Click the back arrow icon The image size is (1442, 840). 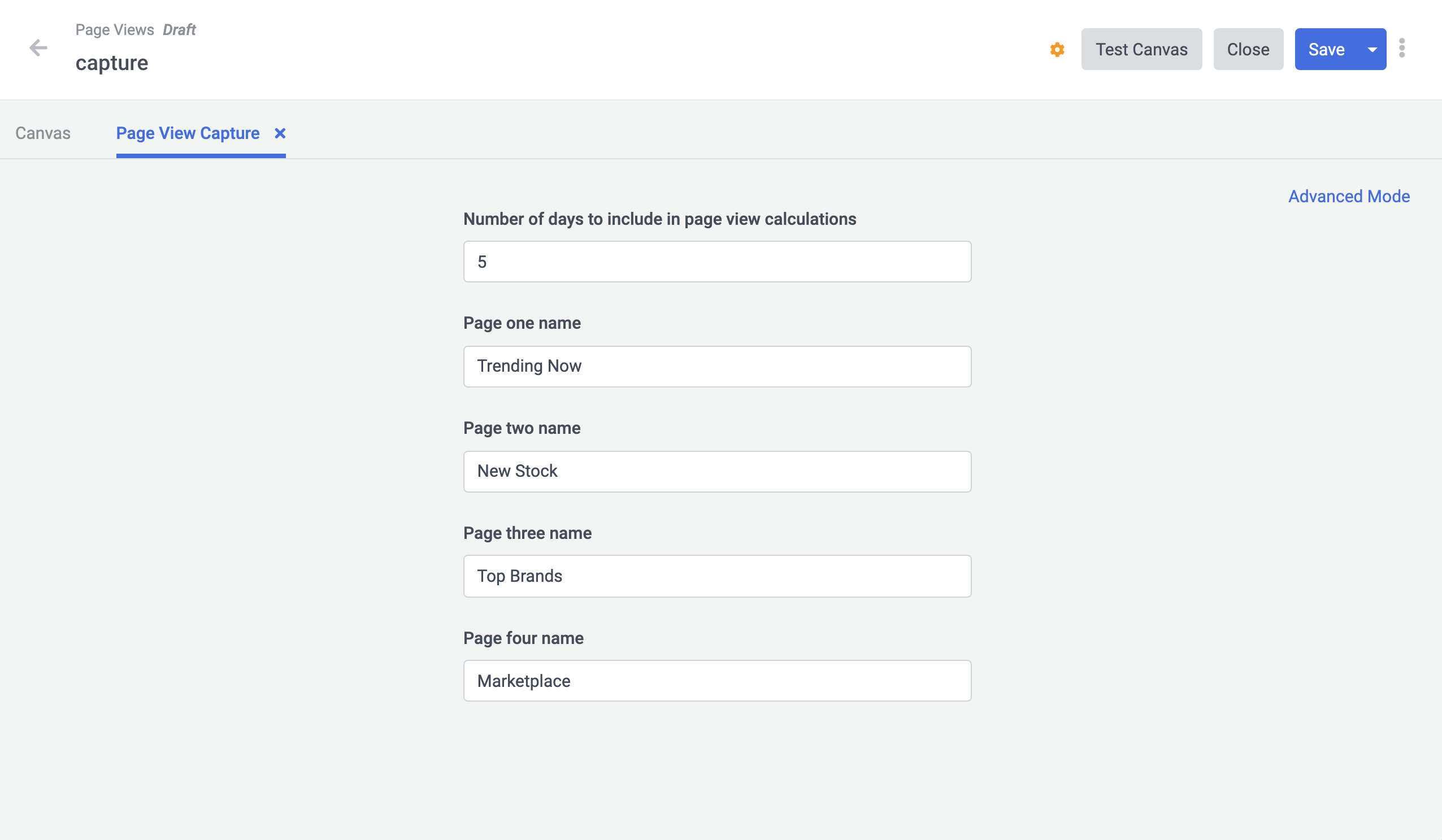[38, 48]
